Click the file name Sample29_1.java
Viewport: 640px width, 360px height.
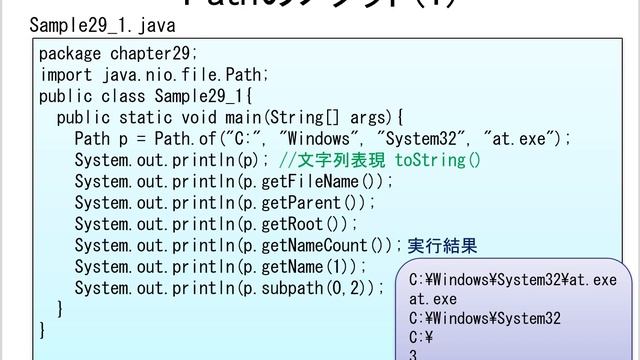tap(102, 26)
